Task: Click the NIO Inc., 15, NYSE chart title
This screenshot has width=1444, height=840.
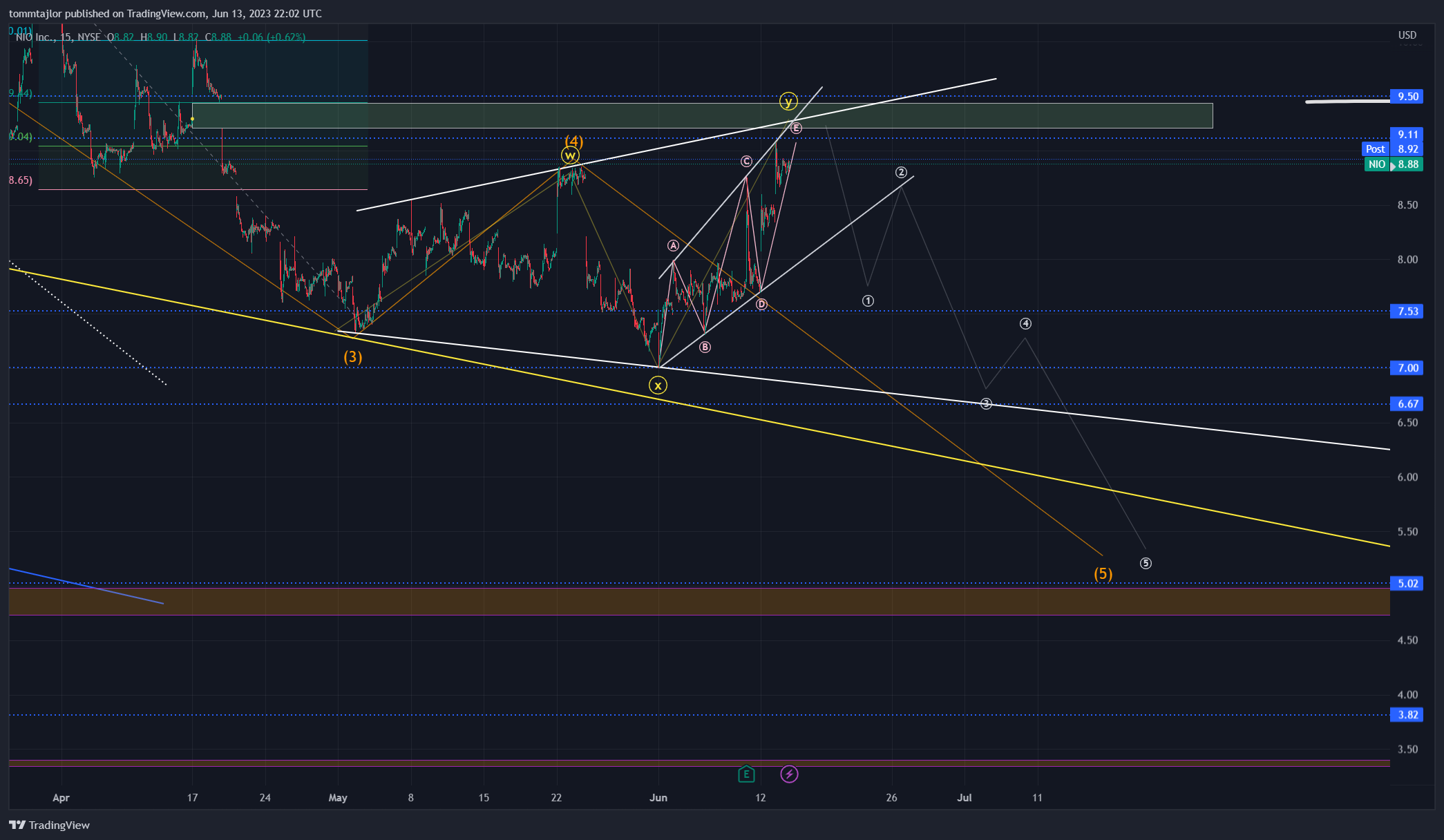Action: tap(58, 37)
